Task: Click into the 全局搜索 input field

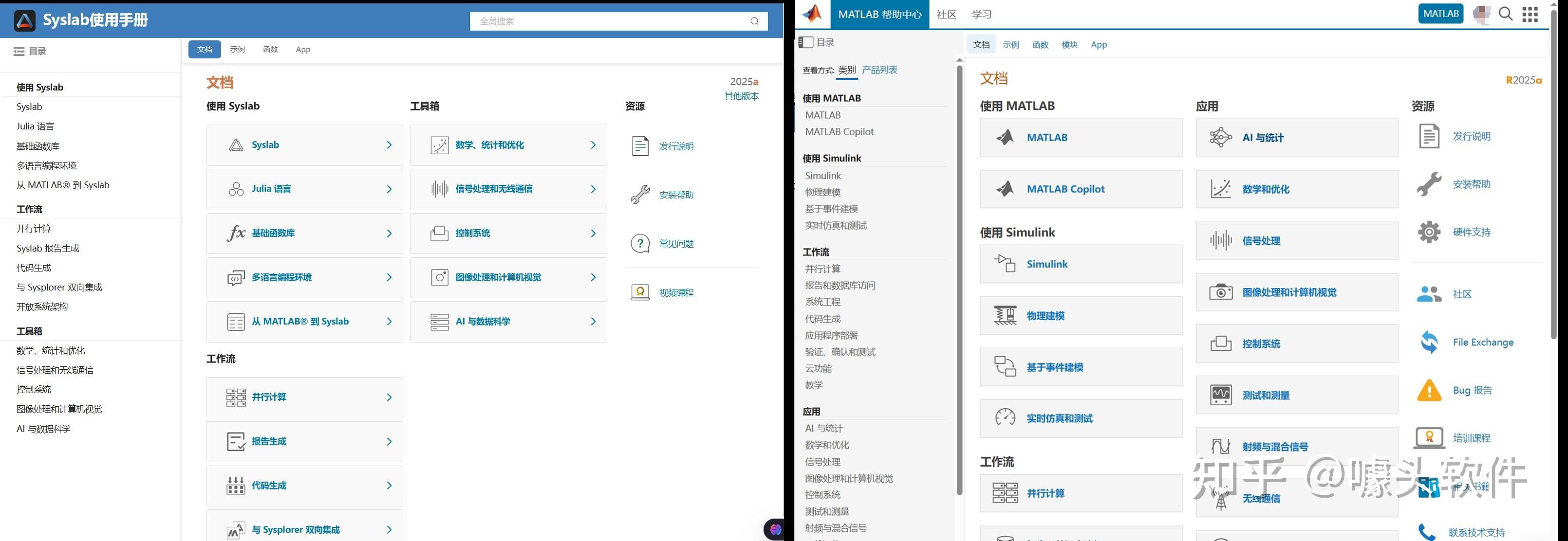Action: click(x=609, y=21)
